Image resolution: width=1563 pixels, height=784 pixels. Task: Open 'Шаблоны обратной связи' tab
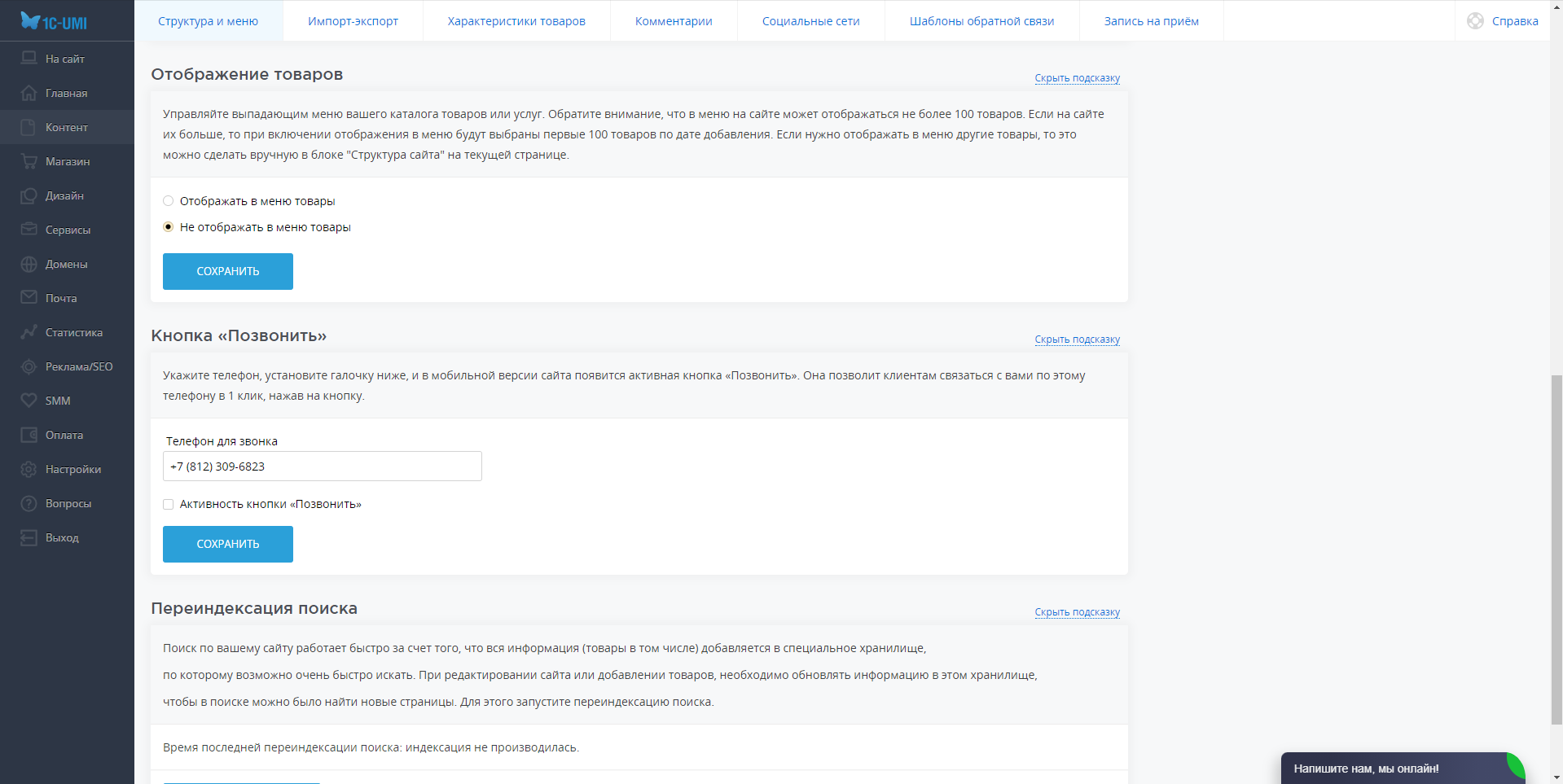point(981,21)
